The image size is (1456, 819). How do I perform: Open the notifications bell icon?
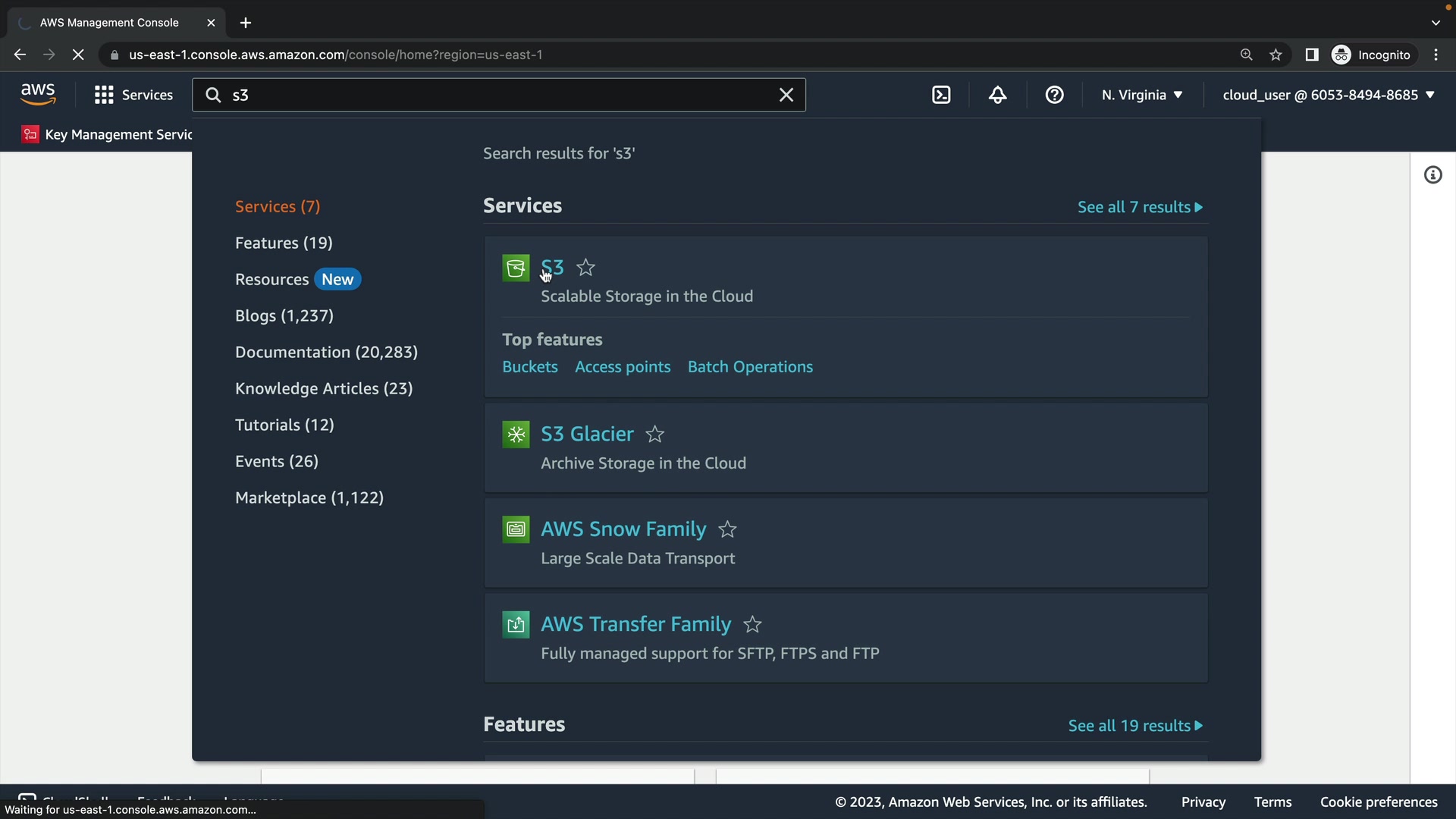pyautogui.click(x=998, y=95)
